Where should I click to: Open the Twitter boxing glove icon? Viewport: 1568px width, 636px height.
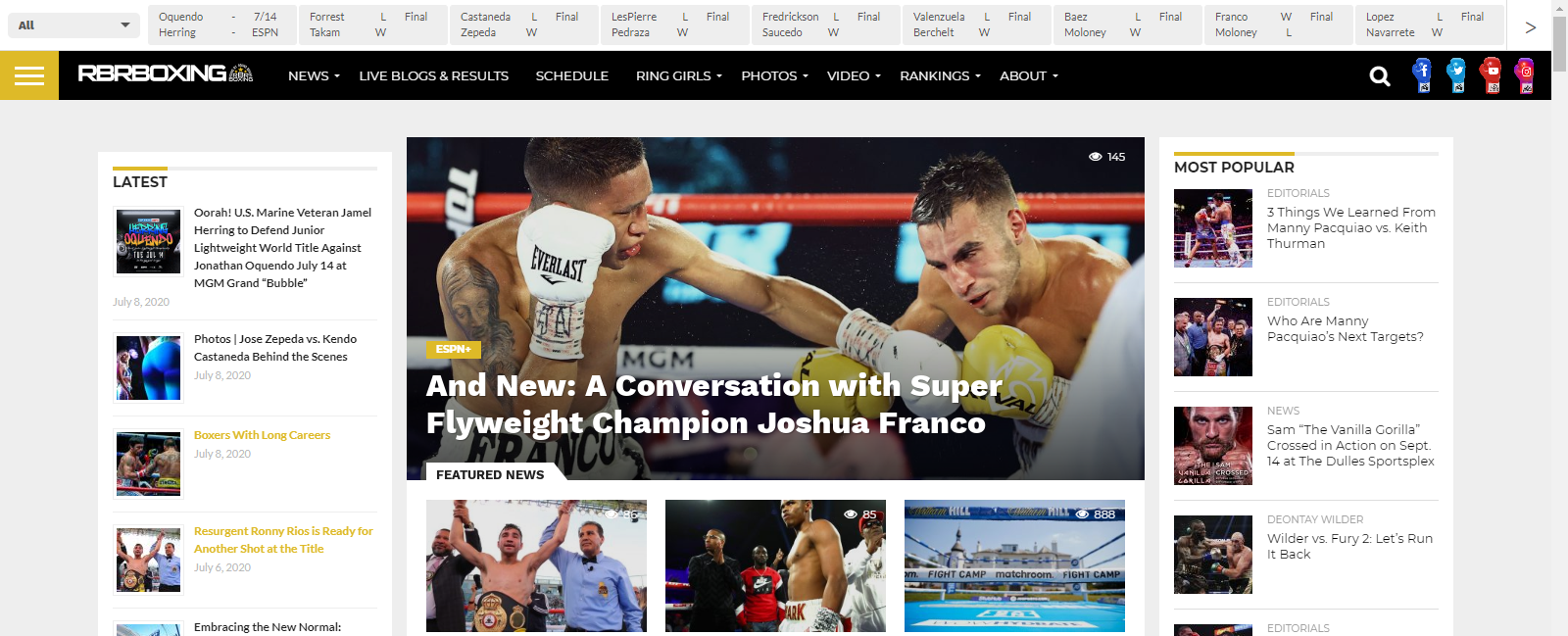[1457, 75]
